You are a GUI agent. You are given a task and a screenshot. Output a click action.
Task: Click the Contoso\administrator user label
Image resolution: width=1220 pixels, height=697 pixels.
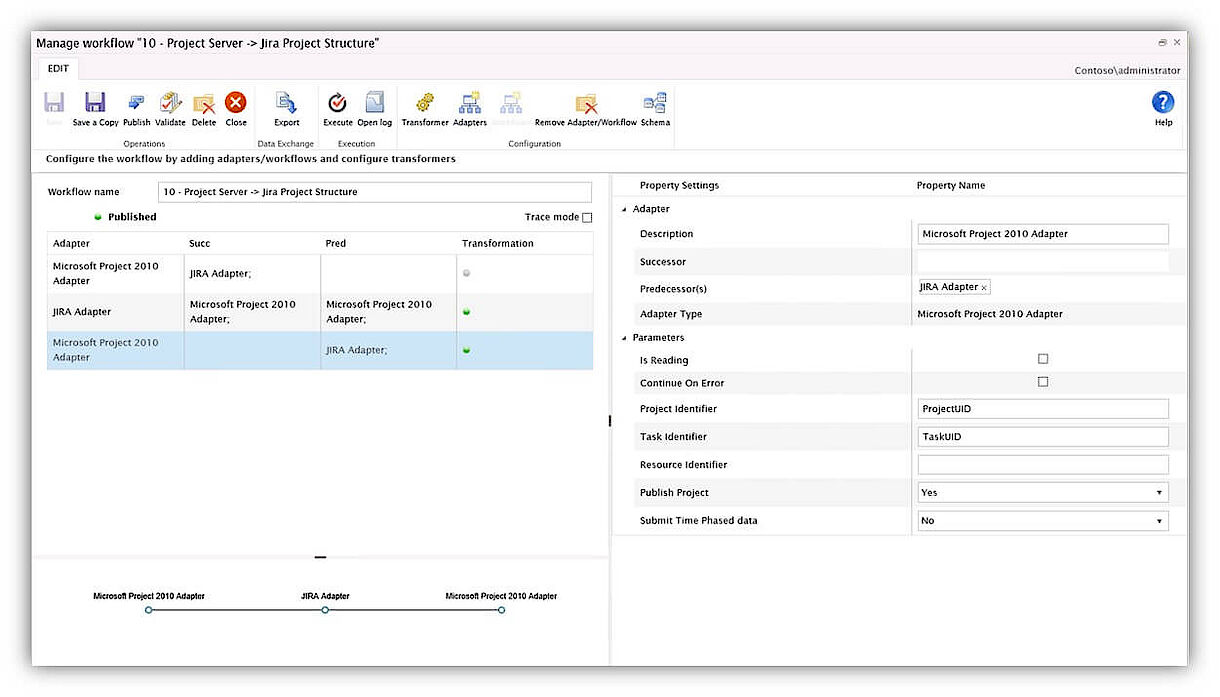(x=1127, y=71)
